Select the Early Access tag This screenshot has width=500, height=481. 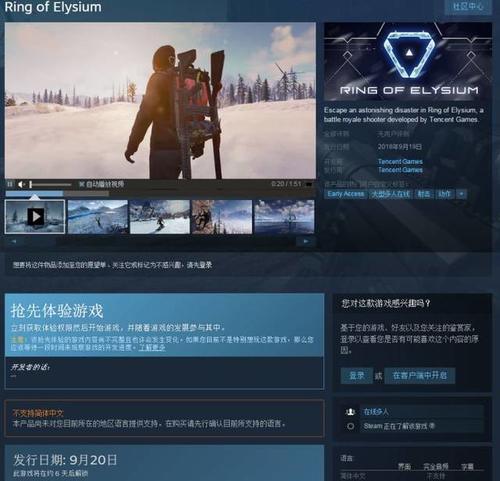click(345, 194)
